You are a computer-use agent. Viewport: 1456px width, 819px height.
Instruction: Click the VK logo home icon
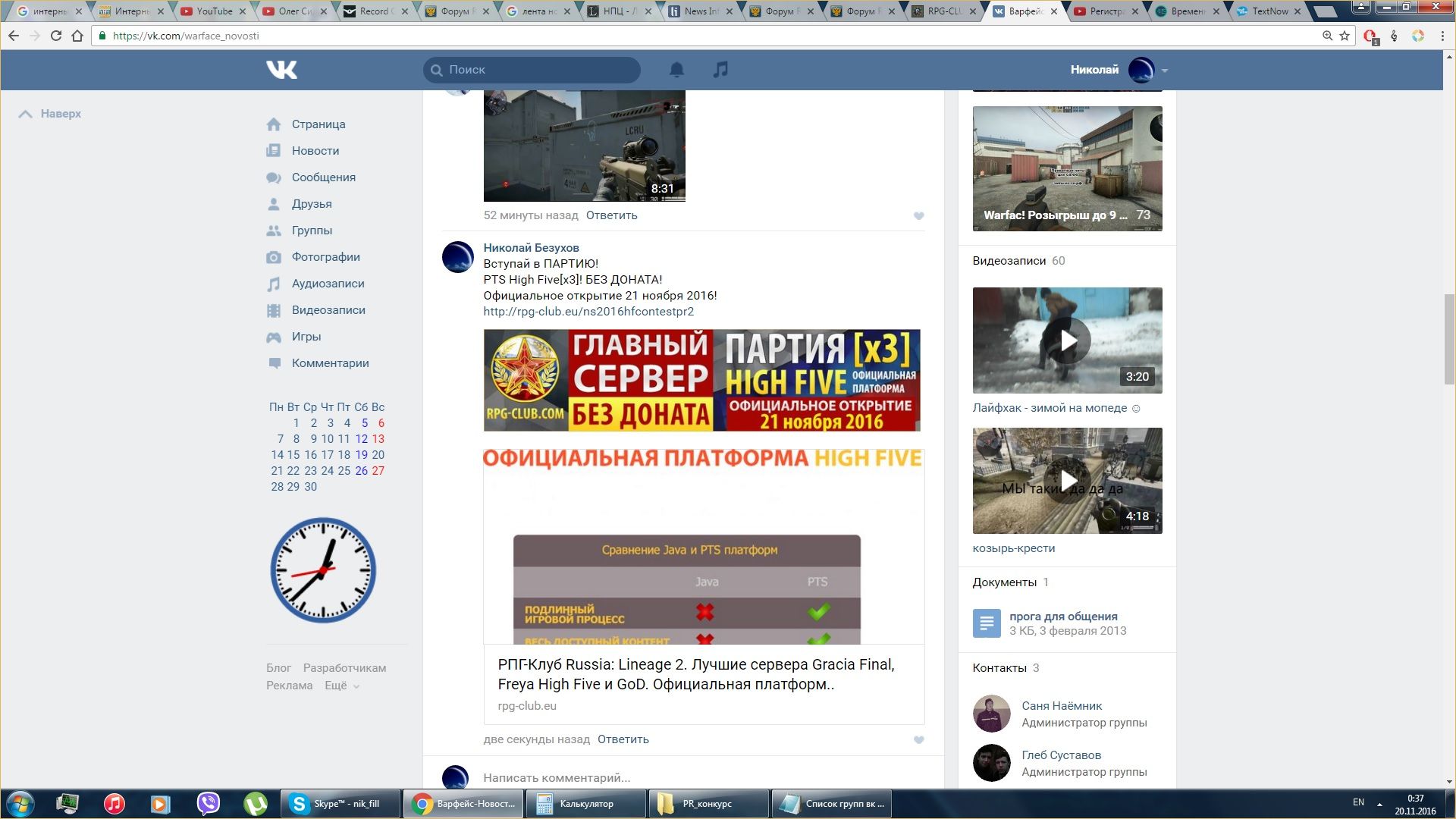click(281, 70)
